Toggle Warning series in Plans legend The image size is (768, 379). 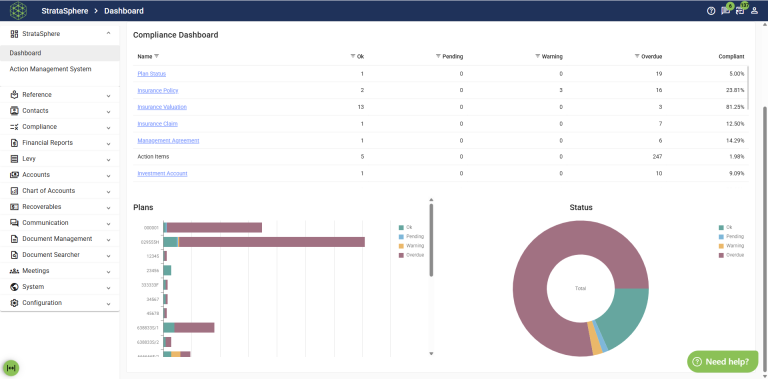(x=411, y=246)
